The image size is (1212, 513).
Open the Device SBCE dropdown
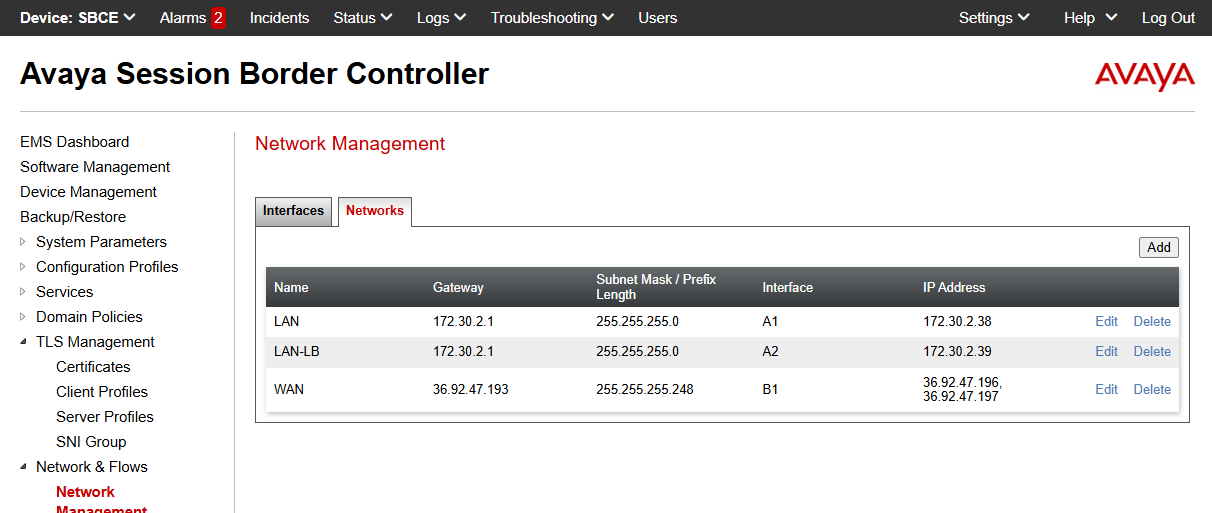pyautogui.click(x=78, y=18)
